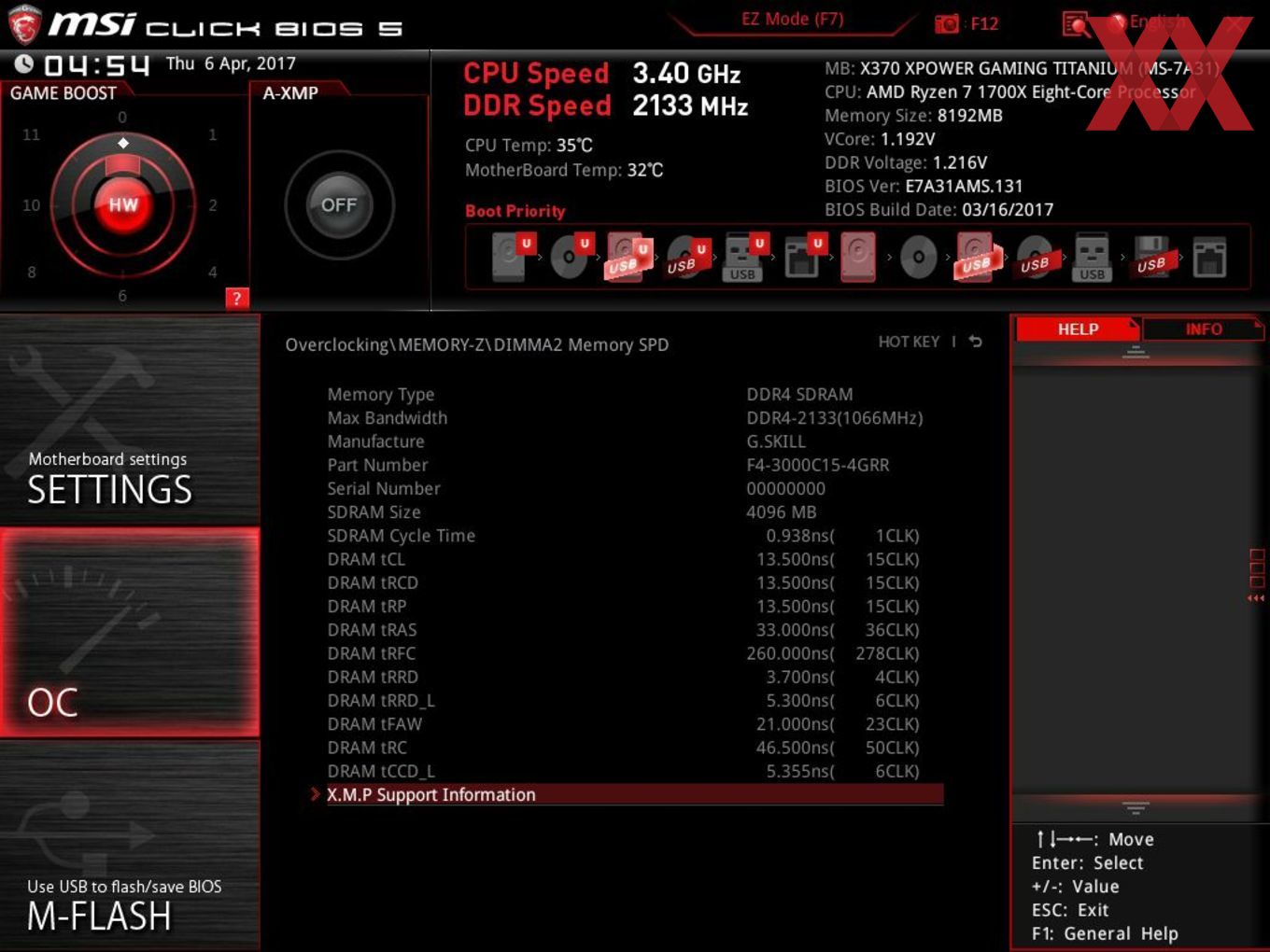This screenshot has height=952, width=1270.
Task: Go back with the return arrow icon
Action: coord(975,342)
